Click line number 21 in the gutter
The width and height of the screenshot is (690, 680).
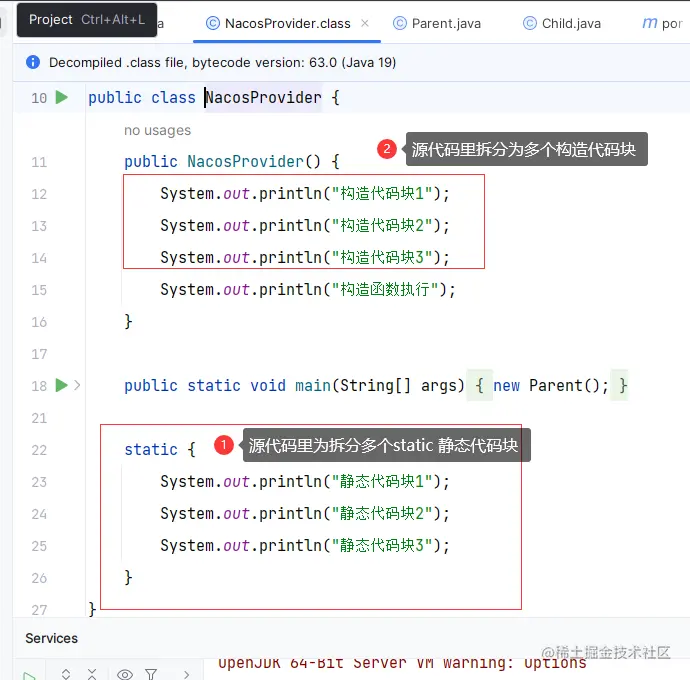39,418
